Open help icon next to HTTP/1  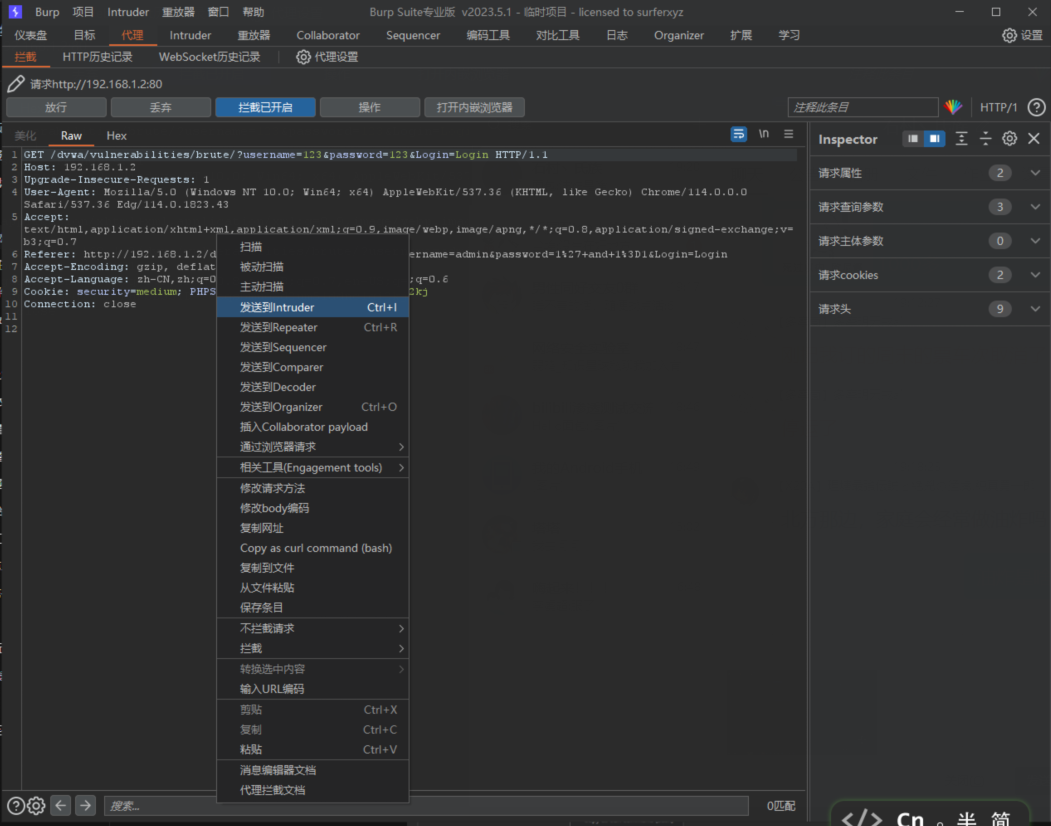(x=1036, y=107)
